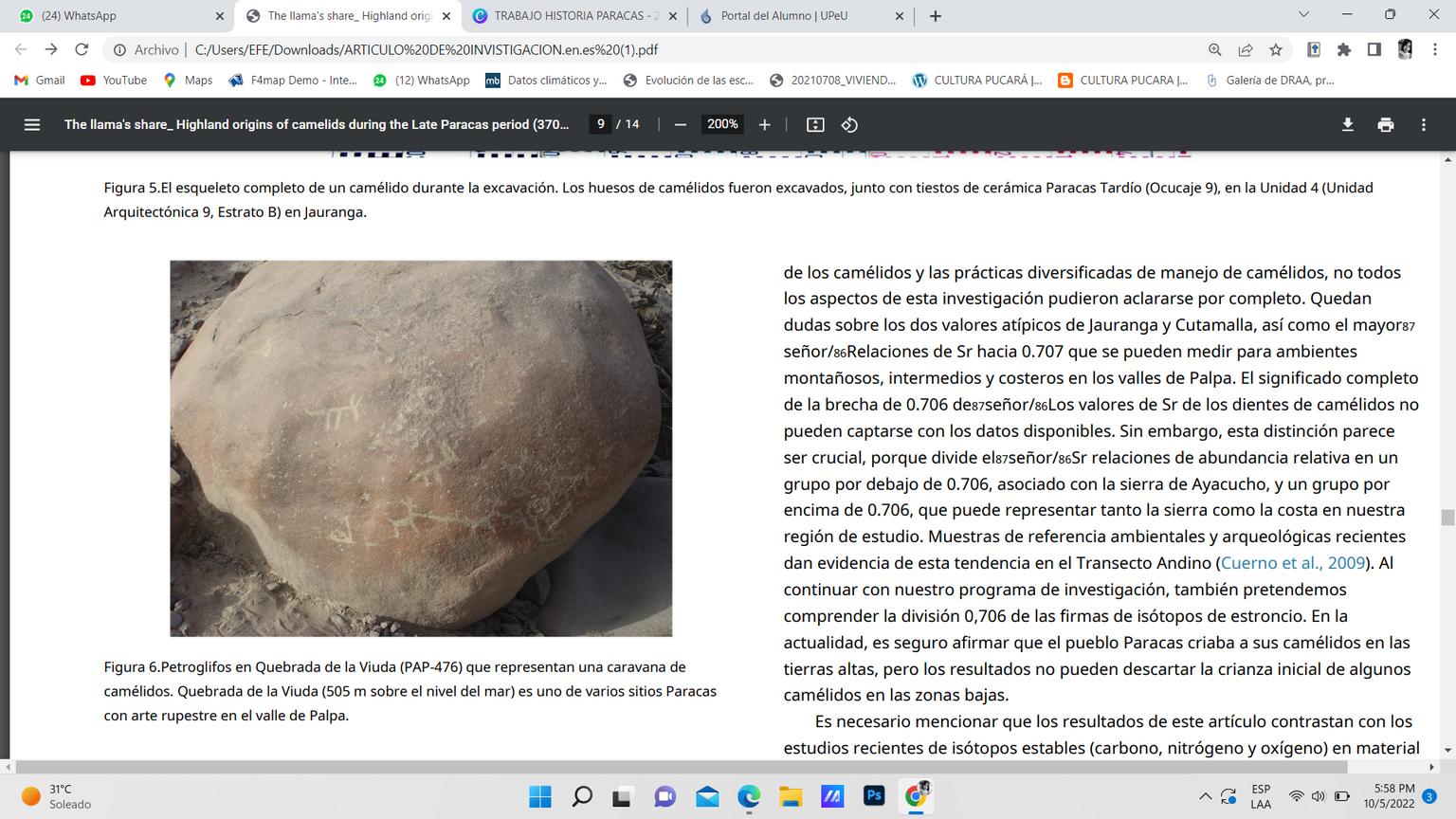The width and height of the screenshot is (1456, 819).
Task: Go back to previous page in browser
Action: pos(21,49)
